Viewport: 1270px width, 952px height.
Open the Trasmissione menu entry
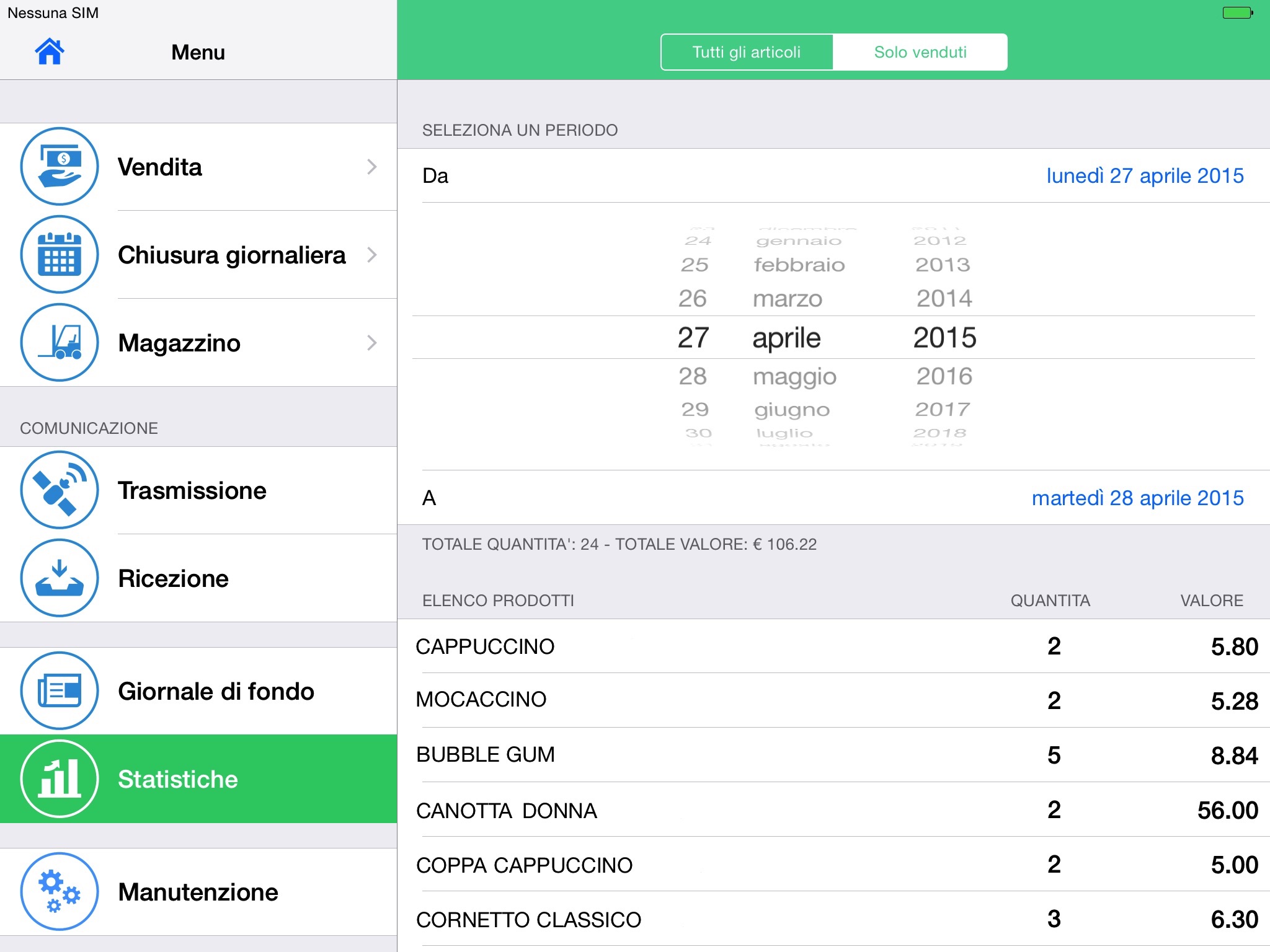[198, 490]
